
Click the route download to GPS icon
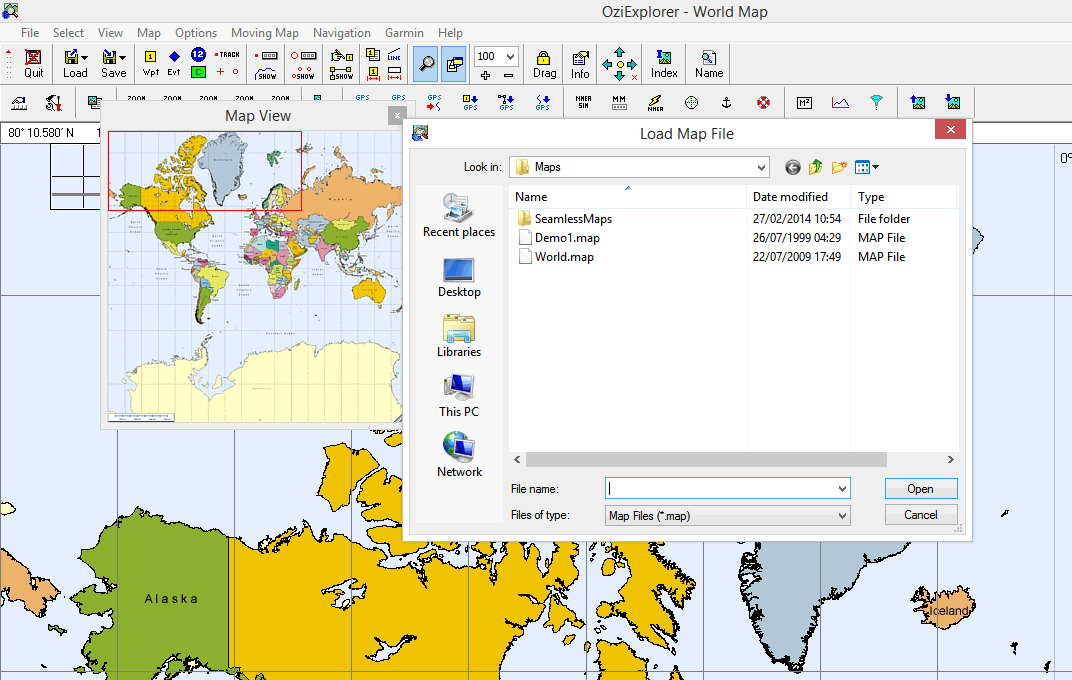506,103
